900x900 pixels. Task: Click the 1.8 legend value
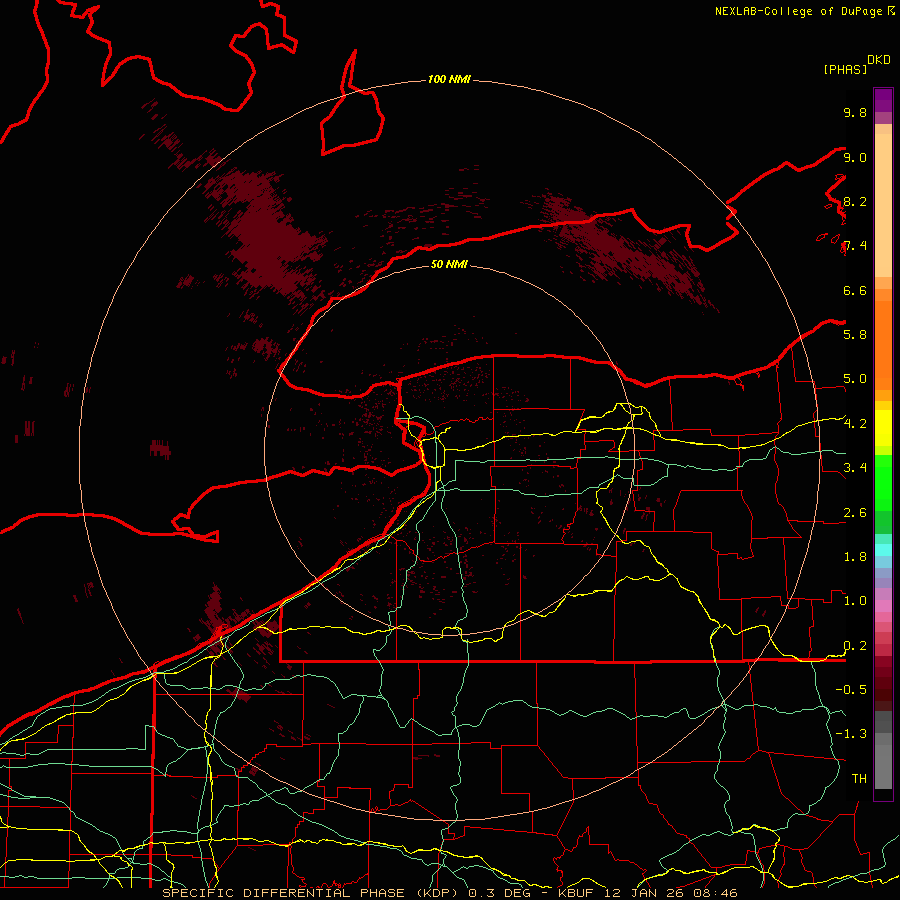855,556
